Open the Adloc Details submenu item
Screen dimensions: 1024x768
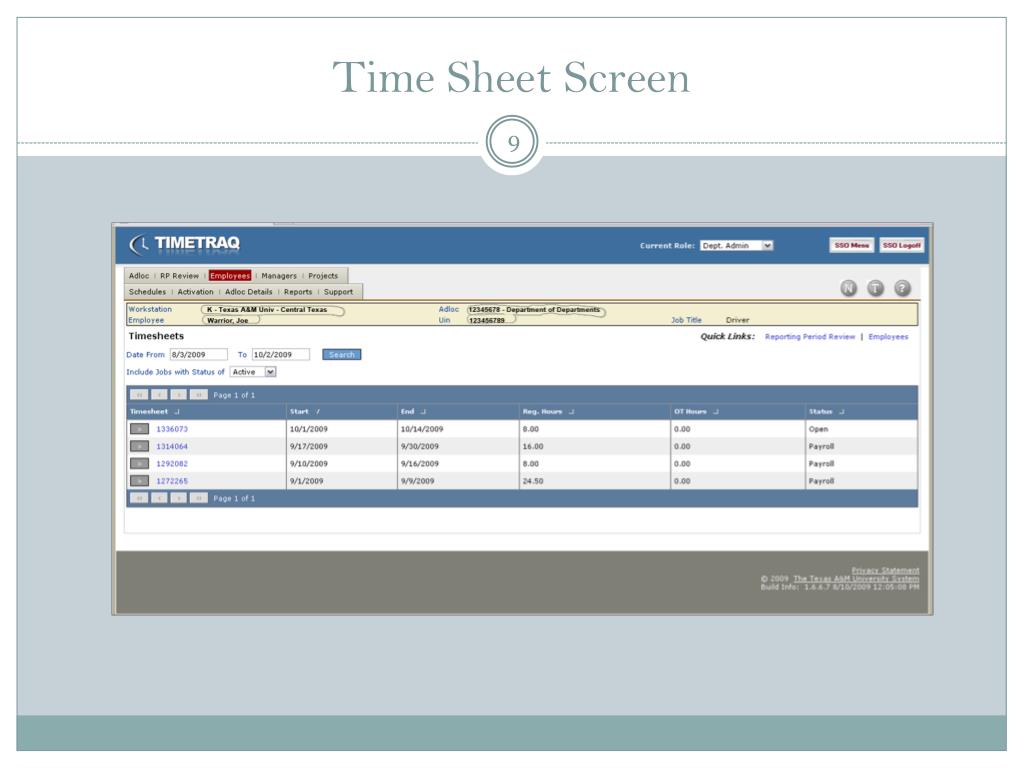248,292
